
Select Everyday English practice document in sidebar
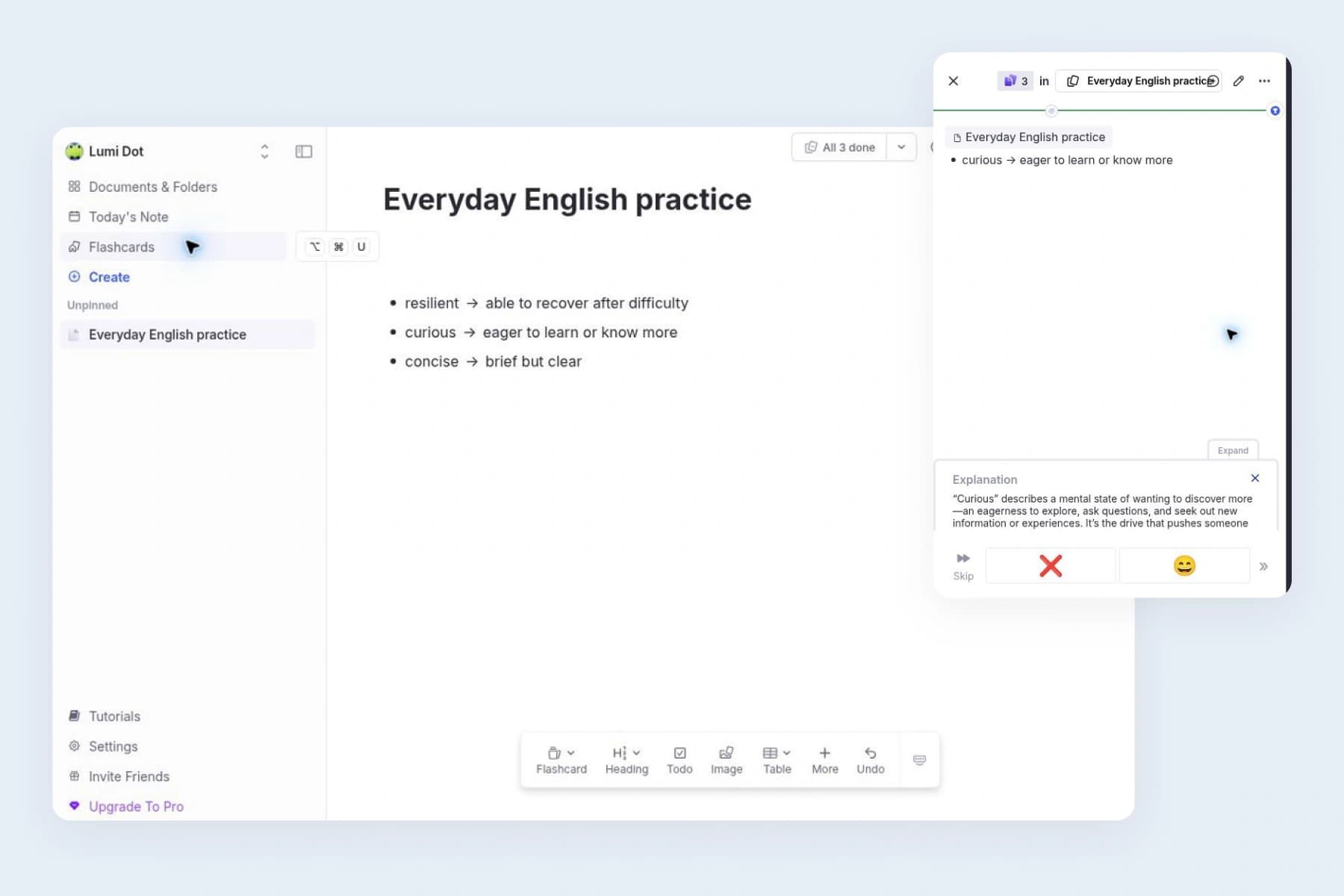(x=187, y=335)
